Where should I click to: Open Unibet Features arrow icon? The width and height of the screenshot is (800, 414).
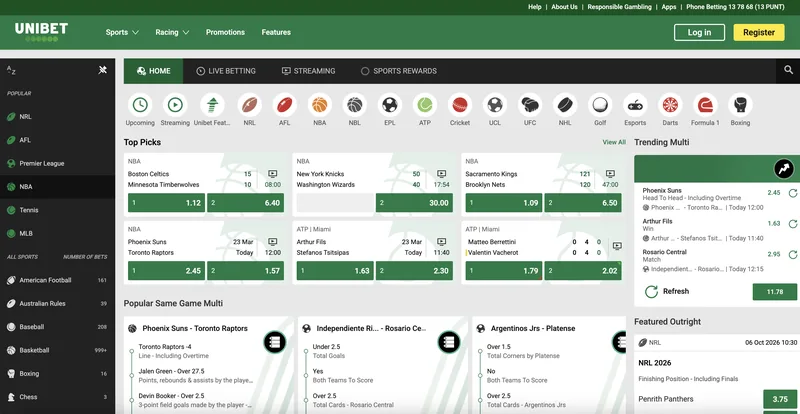212,105
